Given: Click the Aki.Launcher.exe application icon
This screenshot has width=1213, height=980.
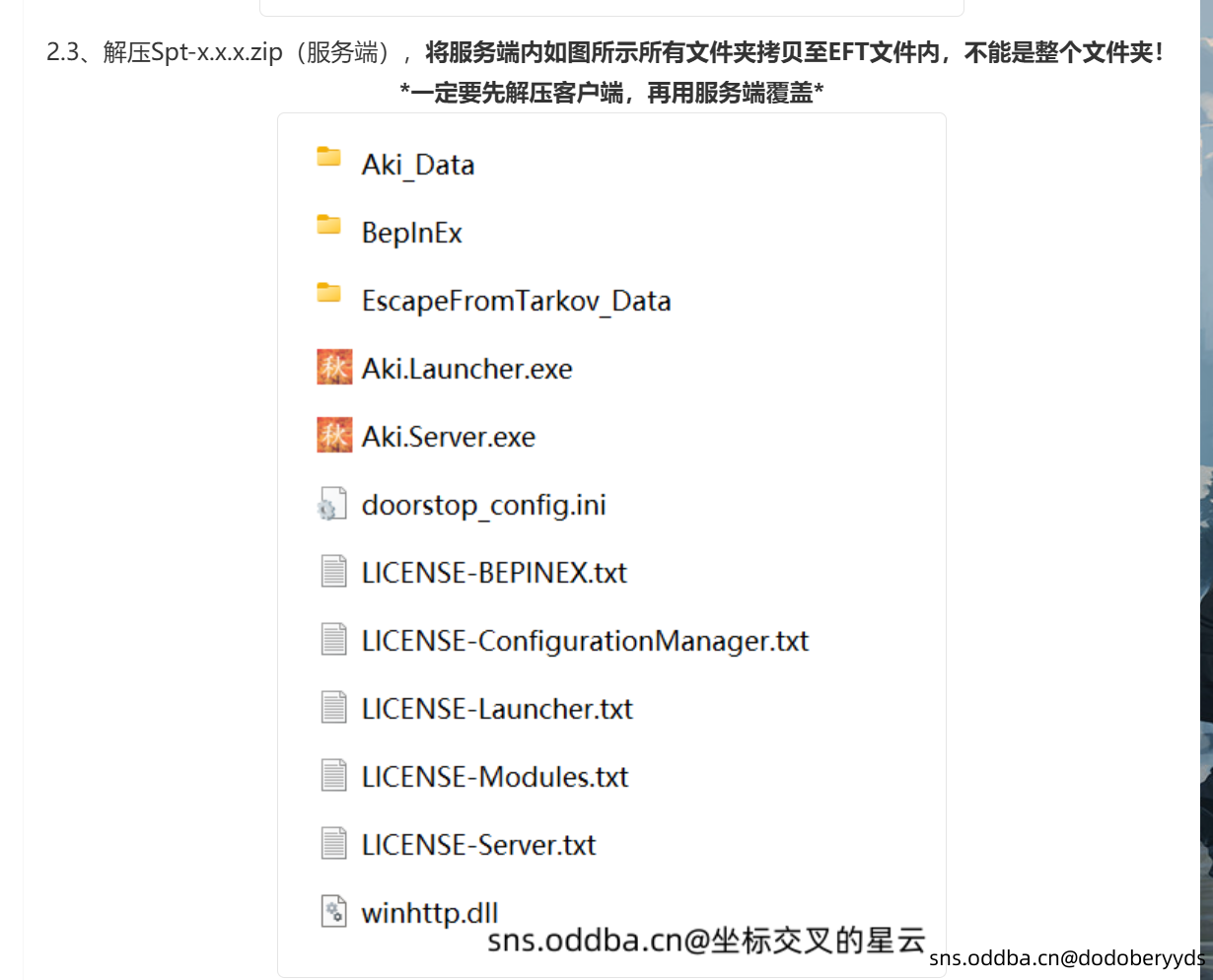Looking at the screenshot, I should [x=334, y=368].
